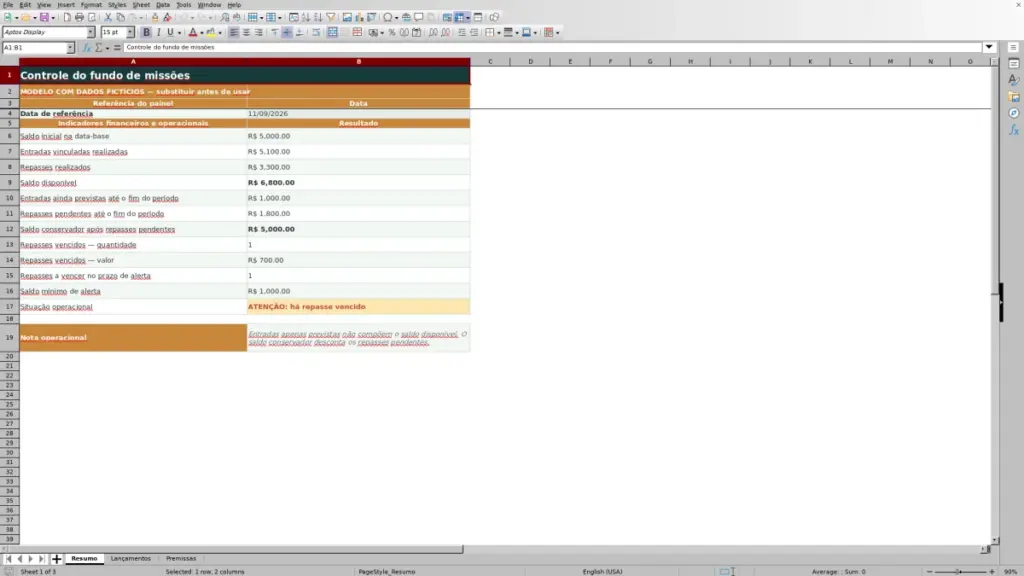
Task: Toggle Italic formatting
Action: (159, 33)
